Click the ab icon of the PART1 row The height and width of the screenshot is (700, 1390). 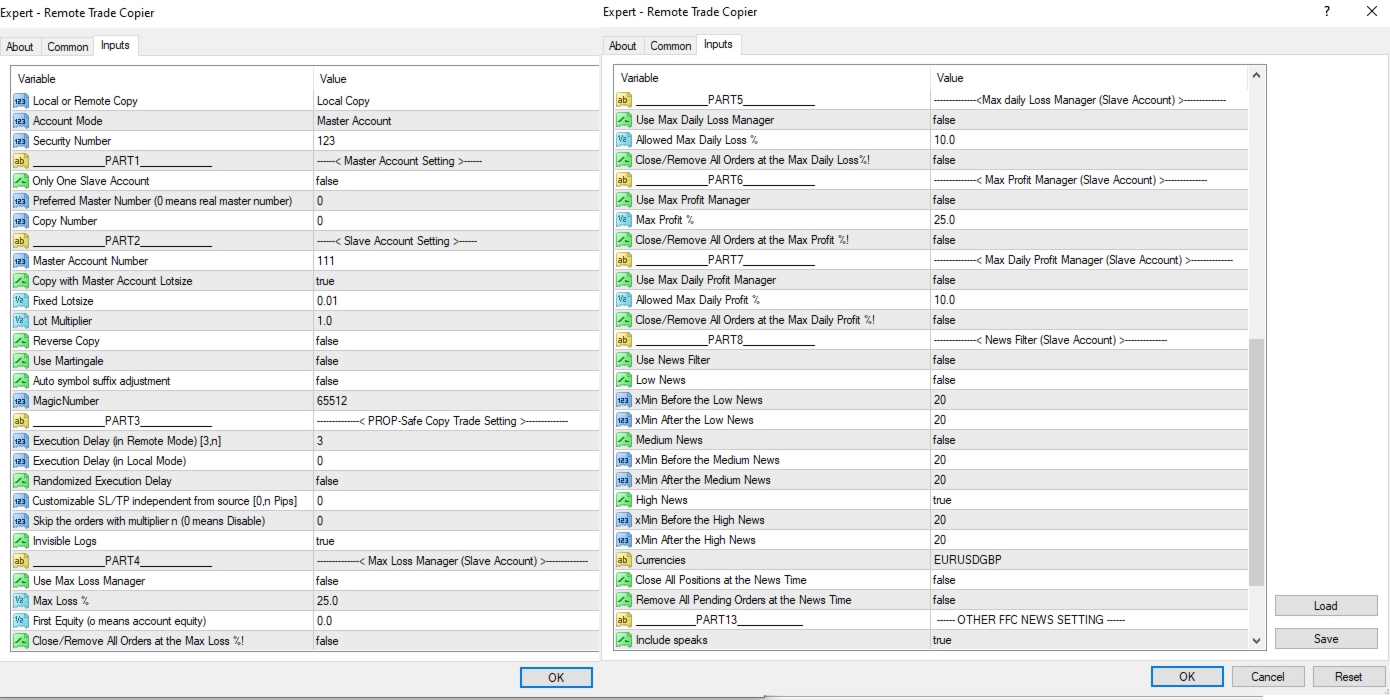point(21,161)
